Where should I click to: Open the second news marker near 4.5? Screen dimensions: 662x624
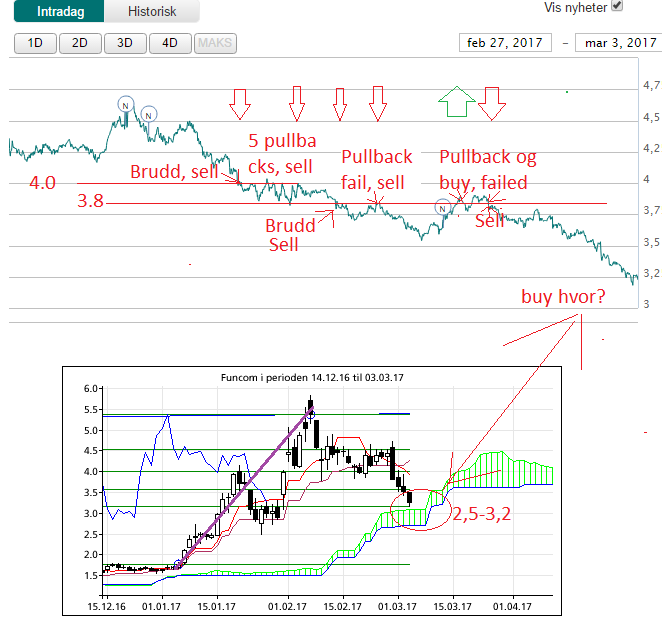pyautogui.click(x=148, y=114)
